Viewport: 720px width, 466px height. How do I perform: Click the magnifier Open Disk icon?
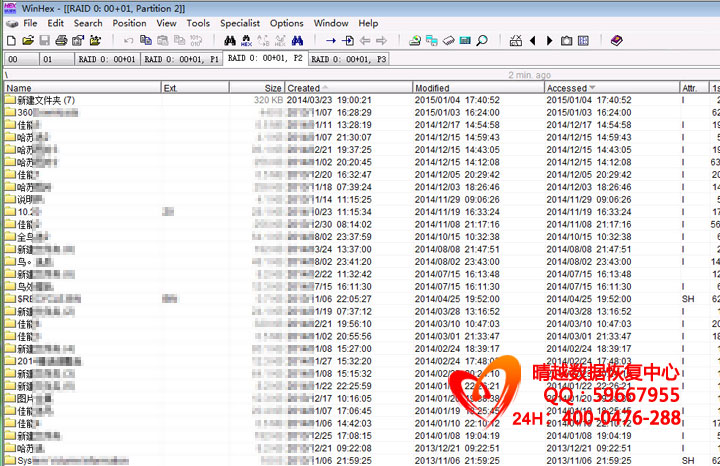(482, 41)
